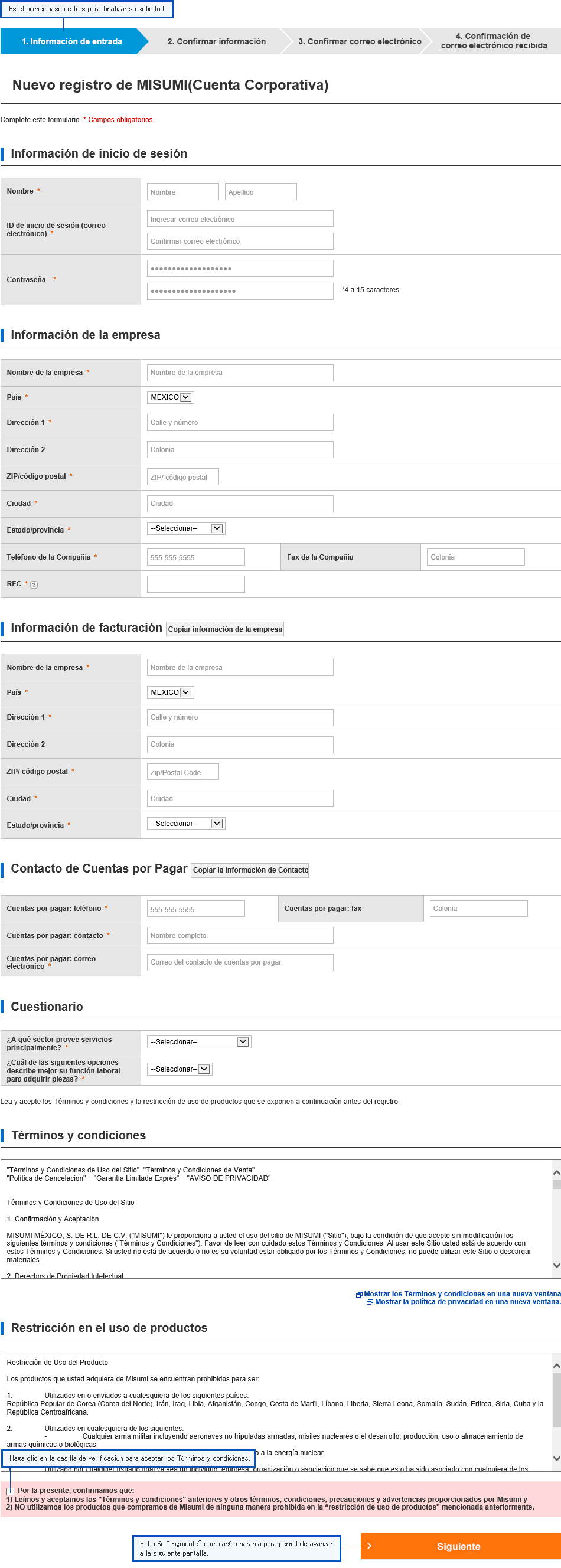This screenshot has height=1568, width=561.
Task: Click new-window icon beside Mostrar los Términos link
Action: (x=360, y=1294)
